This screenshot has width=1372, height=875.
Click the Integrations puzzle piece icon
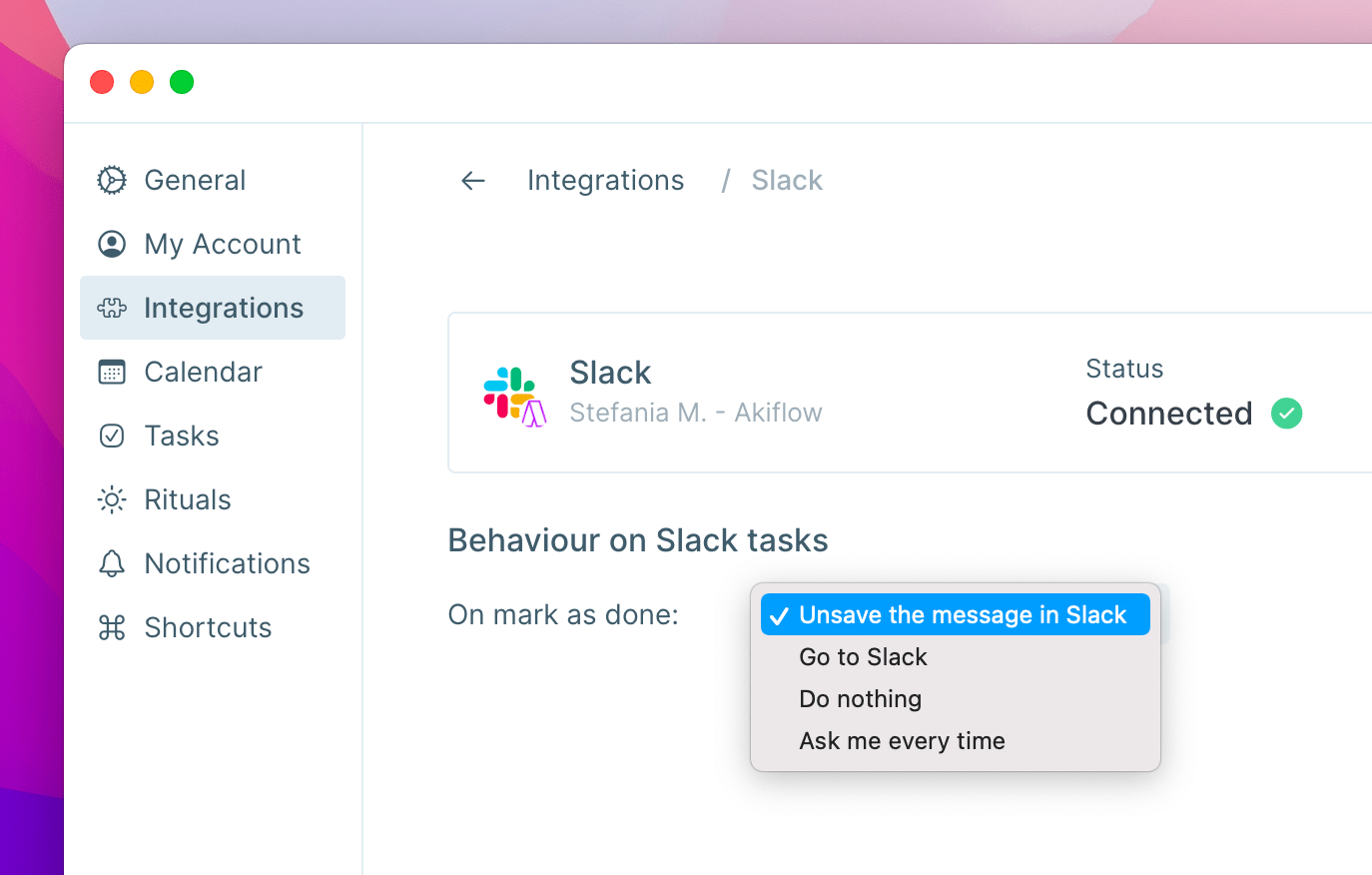point(112,308)
